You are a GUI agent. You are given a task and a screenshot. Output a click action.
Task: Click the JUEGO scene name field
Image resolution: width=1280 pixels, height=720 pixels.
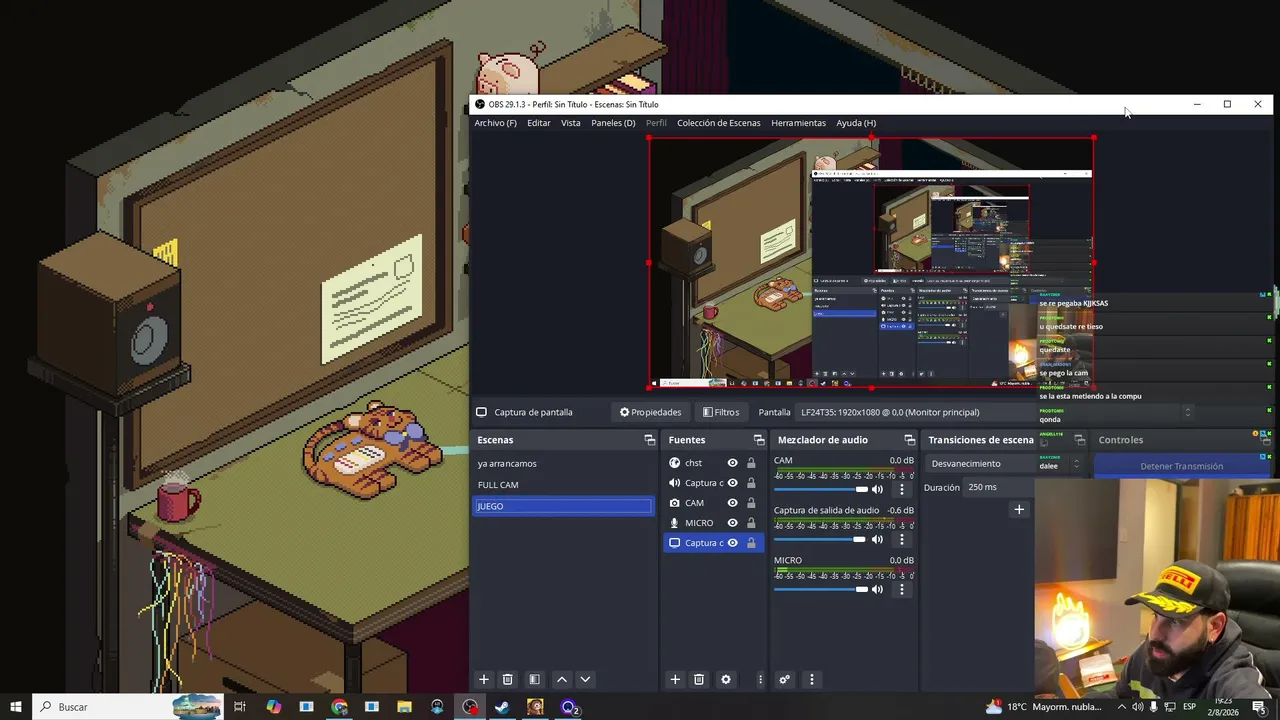[562, 506]
